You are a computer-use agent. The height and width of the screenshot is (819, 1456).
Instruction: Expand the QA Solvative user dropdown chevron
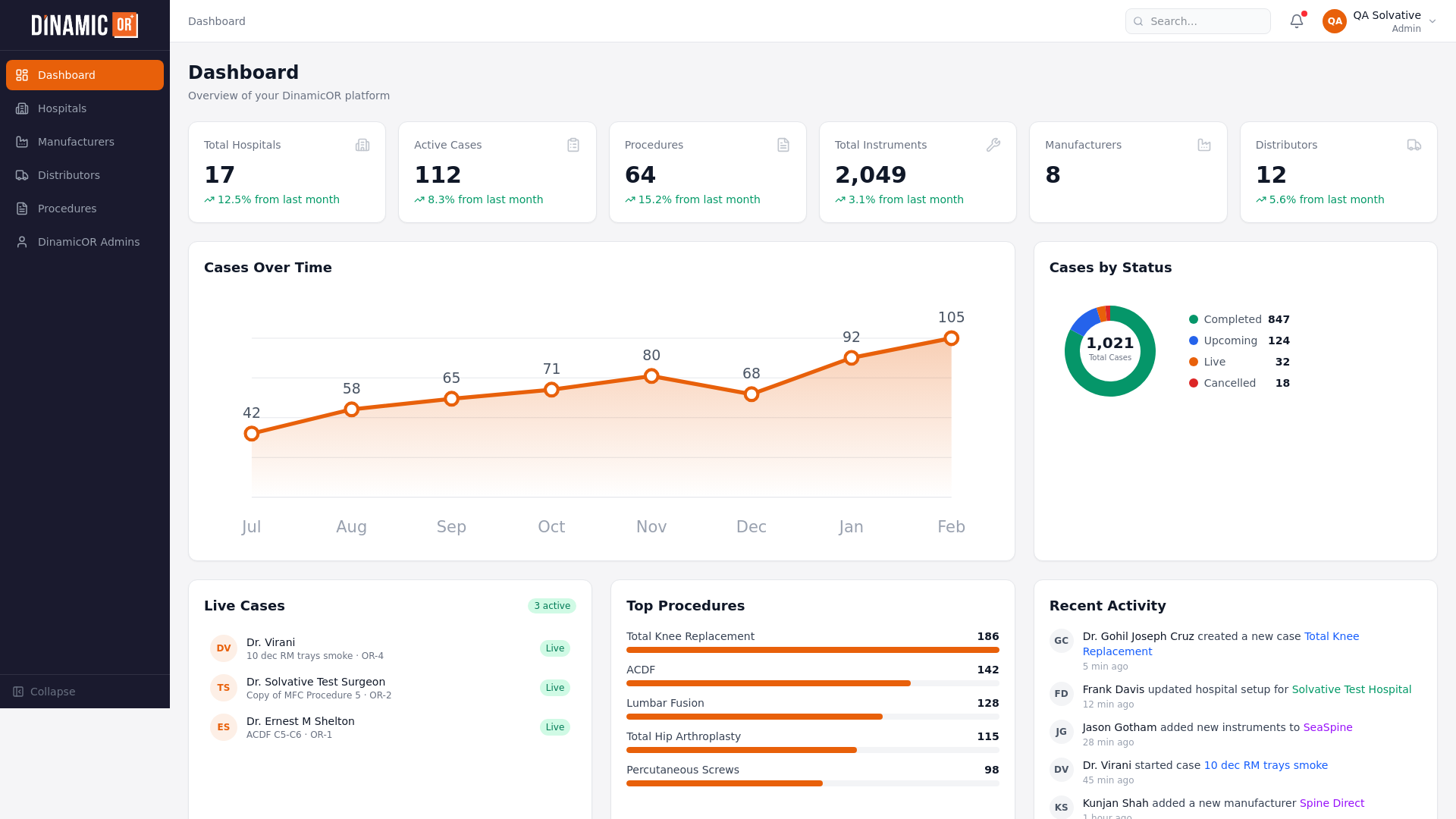coord(1432,21)
